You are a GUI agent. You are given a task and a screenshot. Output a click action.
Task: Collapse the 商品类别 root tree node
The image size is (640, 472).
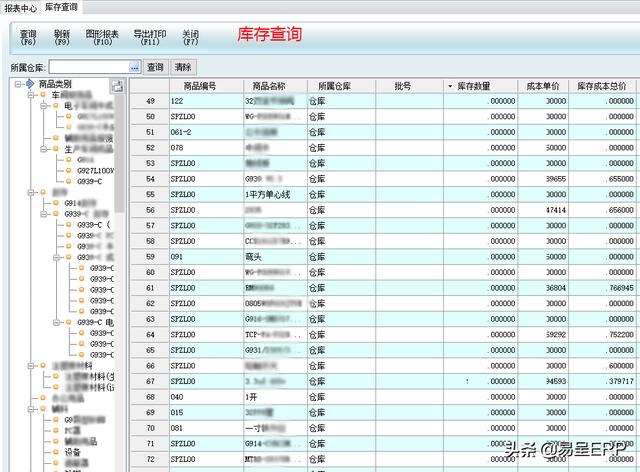click(18, 85)
